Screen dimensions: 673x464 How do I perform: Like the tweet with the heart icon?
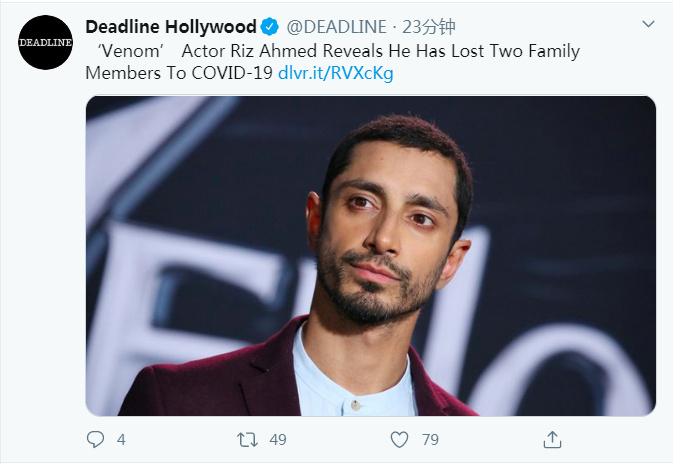[399, 440]
